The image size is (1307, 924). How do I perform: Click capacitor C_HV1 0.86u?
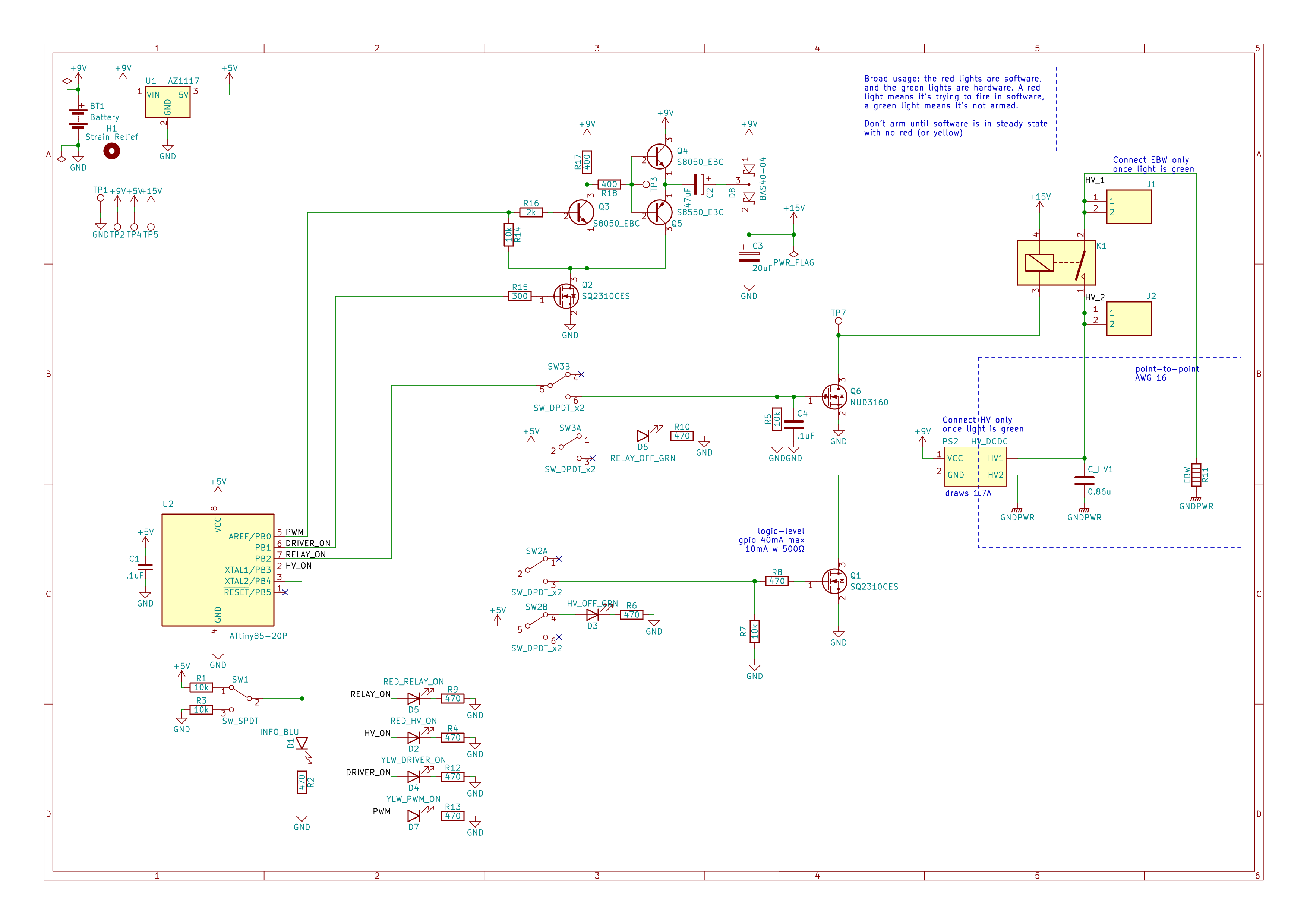pos(1084,481)
